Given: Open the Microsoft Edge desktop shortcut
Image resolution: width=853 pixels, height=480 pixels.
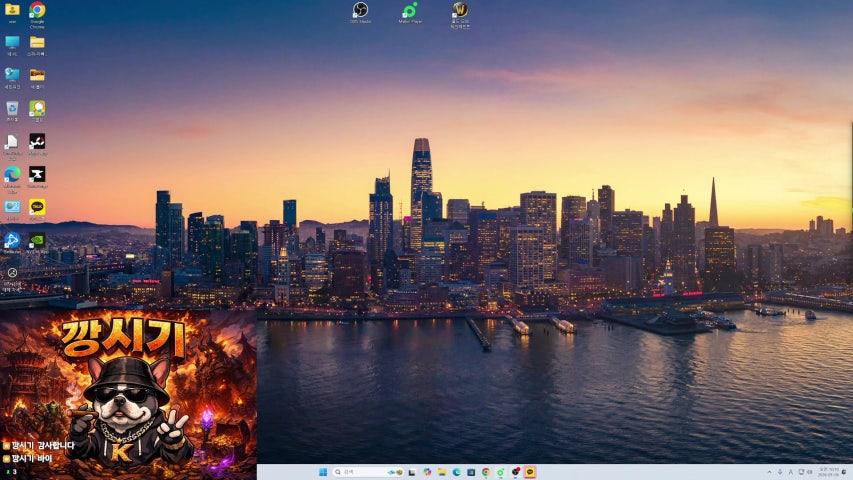Looking at the screenshot, I should (x=12, y=174).
